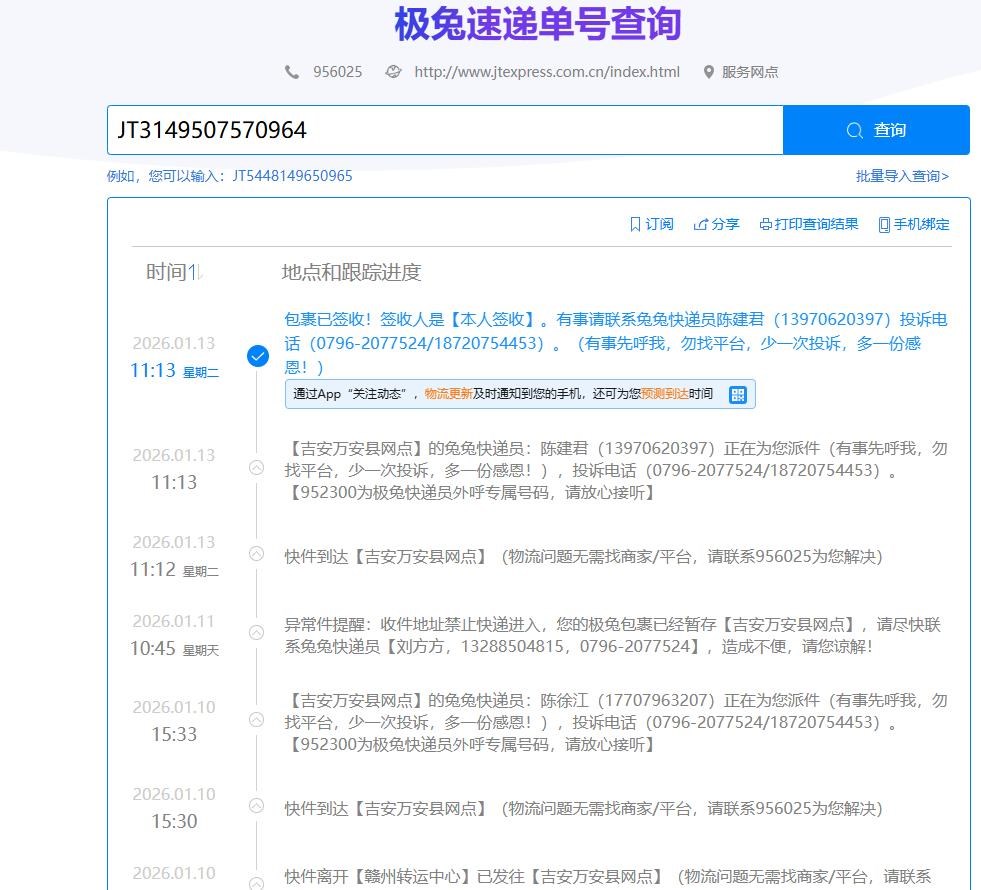The height and width of the screenshot is (890, 981).
Task: Click the 查询 search button
Action: point(875,130)
